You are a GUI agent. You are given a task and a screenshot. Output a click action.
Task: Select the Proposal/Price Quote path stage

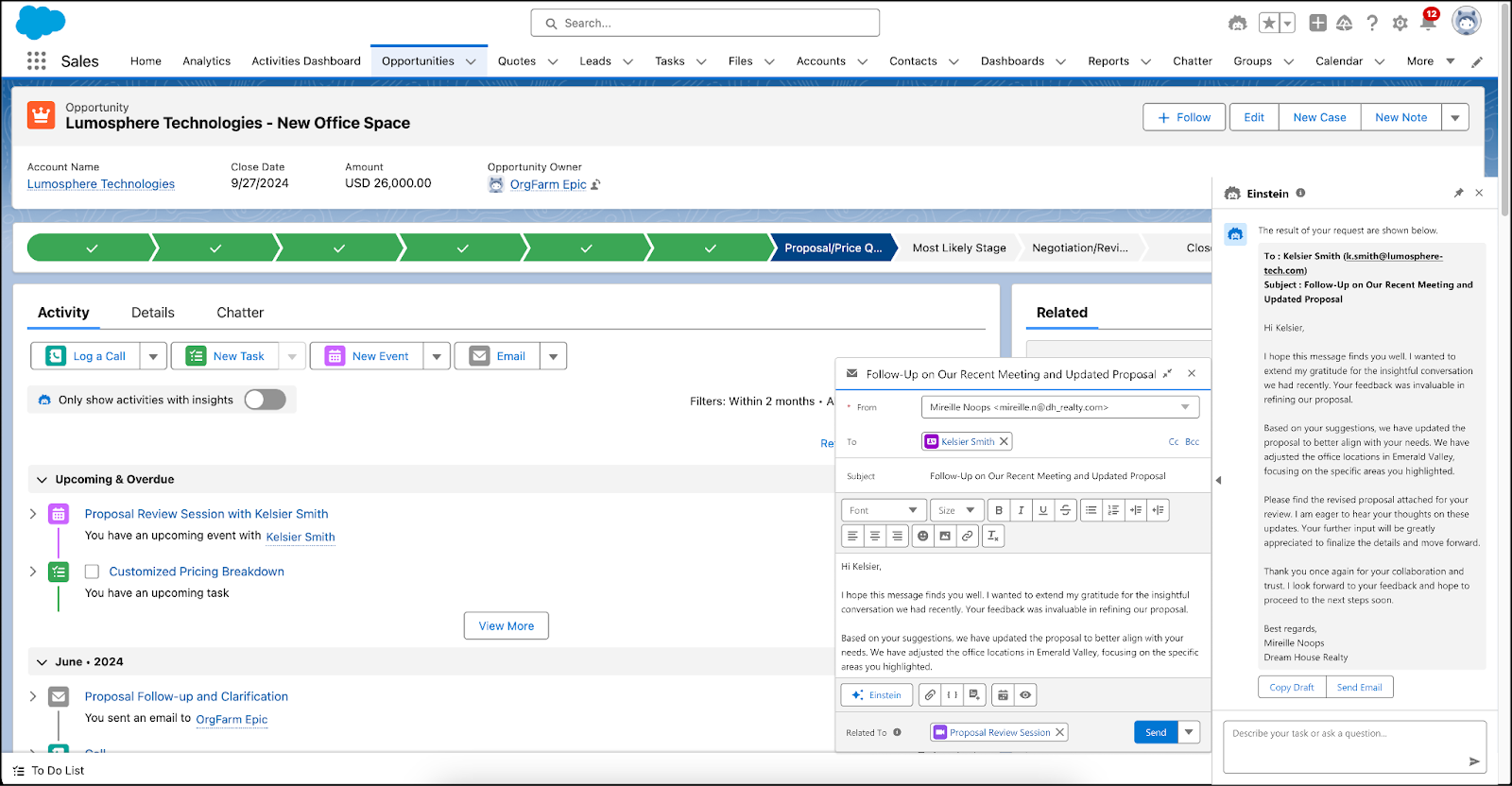tap(832, 248)
